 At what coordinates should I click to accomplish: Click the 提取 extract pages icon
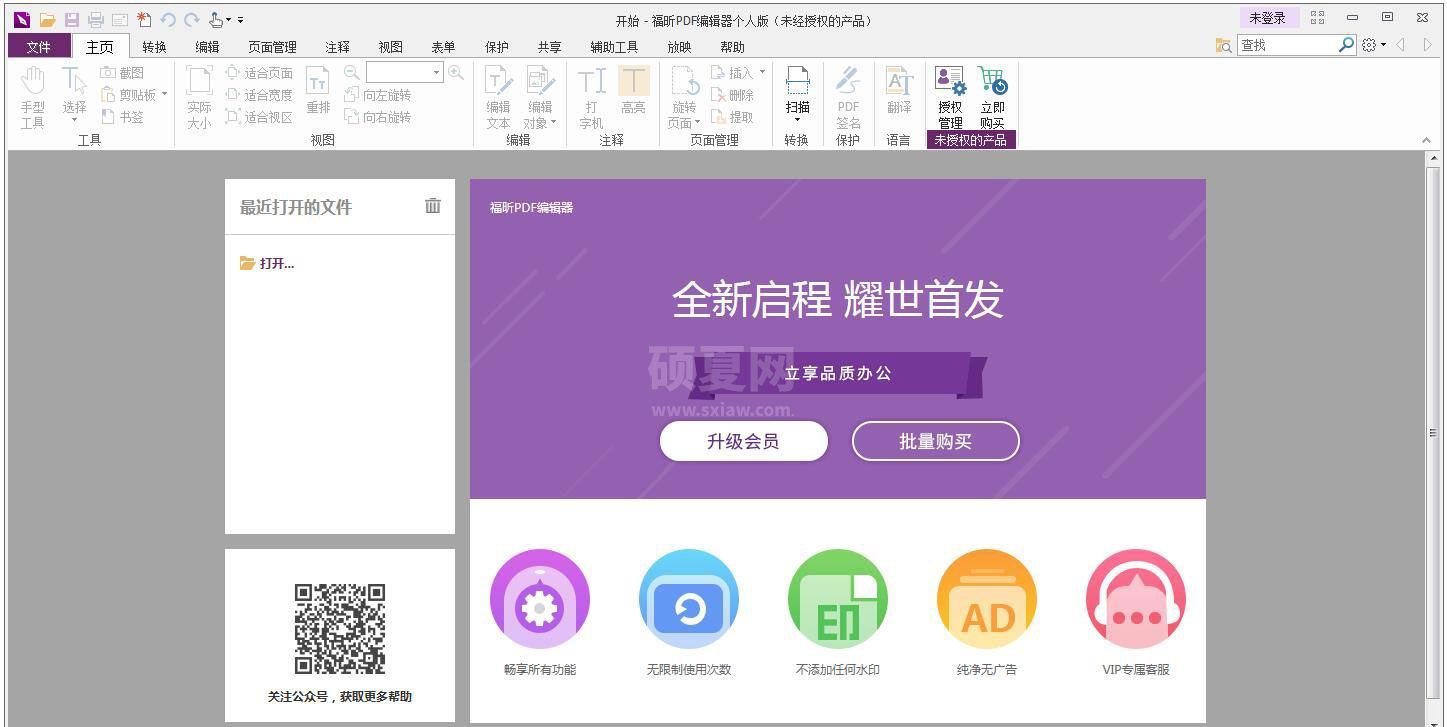coord(732,117)
